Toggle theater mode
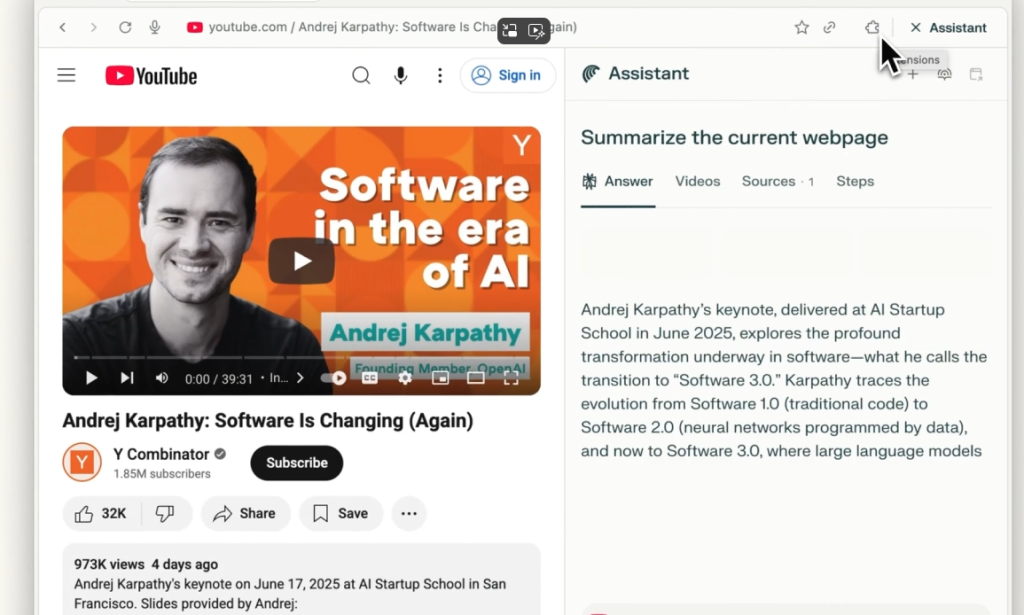1024x615 pixels. pos(475,378)
